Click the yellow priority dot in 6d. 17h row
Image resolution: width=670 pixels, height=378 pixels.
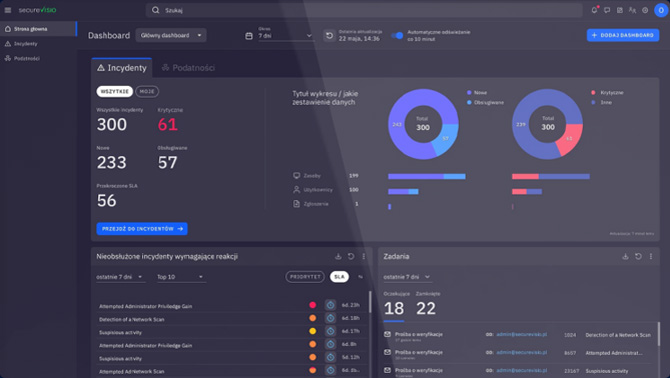pyautogui.click(x=312, y=331)
